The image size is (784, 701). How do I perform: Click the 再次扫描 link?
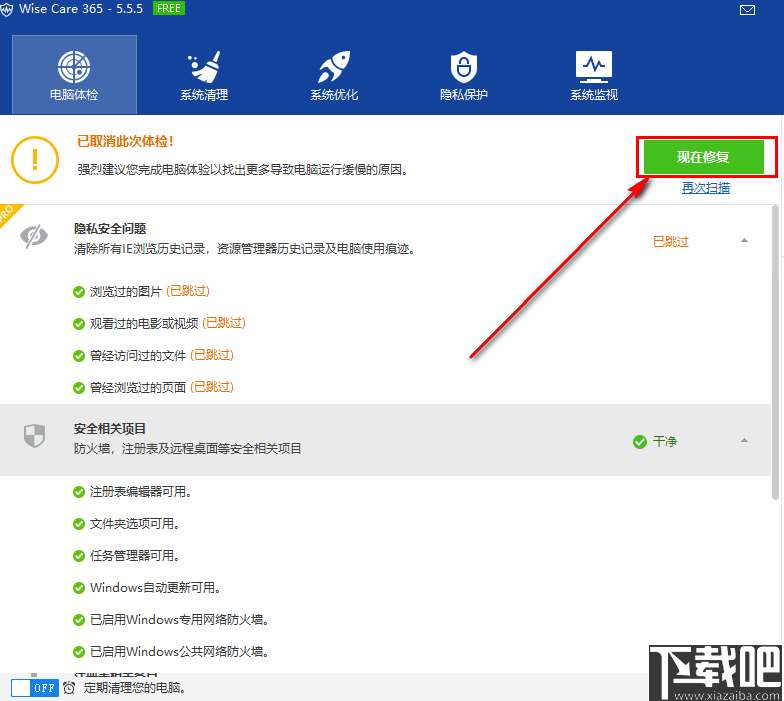pyautogui.click(x=706, y=188)
